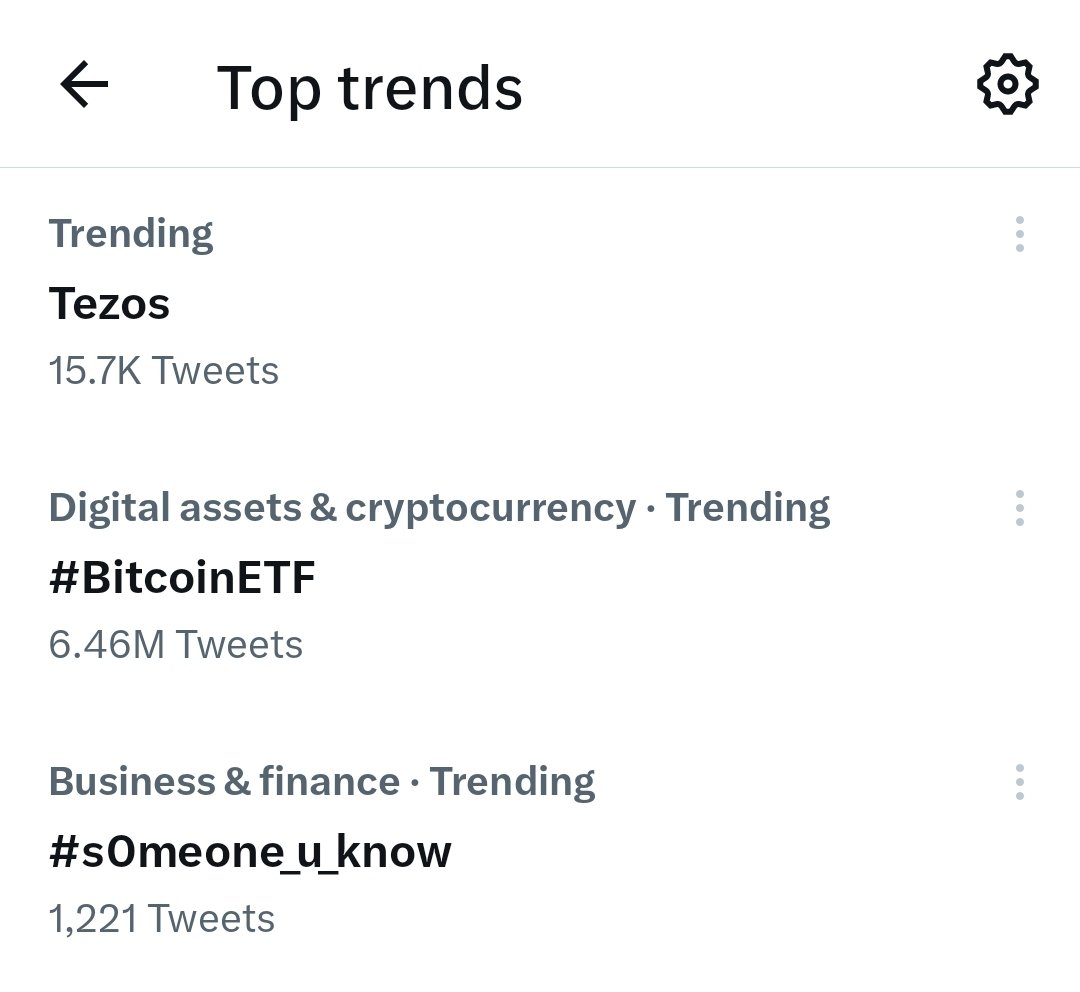Open more options for #sOmeone_u_know trend
Screen dimensions: 1080x992
pyautogui.click(x=1019, y=782)
